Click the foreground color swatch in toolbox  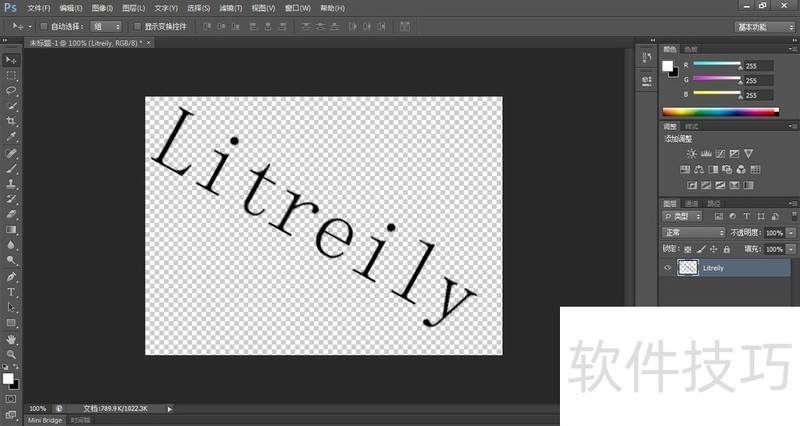tap(8, 379)
